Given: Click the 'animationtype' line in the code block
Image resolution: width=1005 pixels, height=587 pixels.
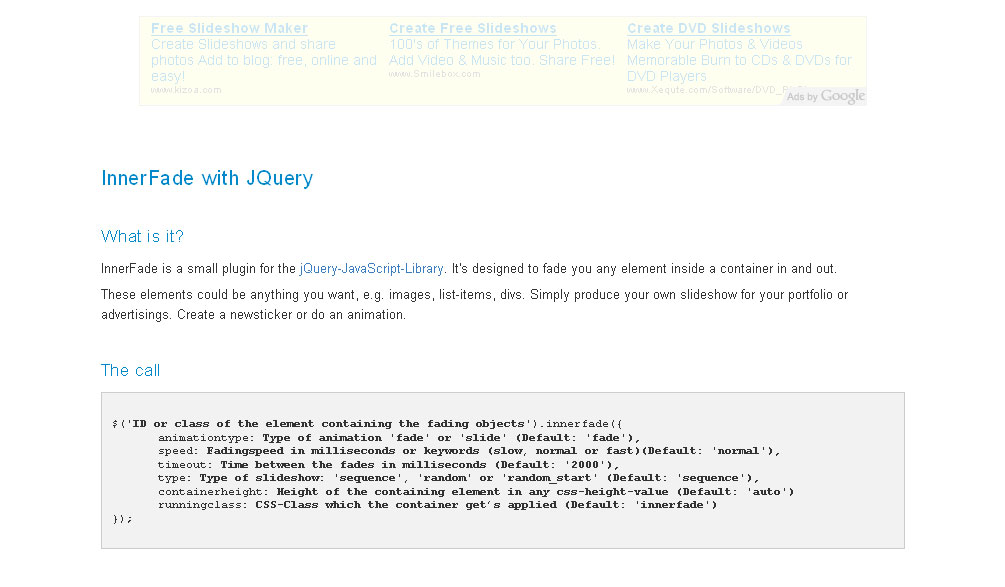Looking at the screenshot, I should [398, 437].
